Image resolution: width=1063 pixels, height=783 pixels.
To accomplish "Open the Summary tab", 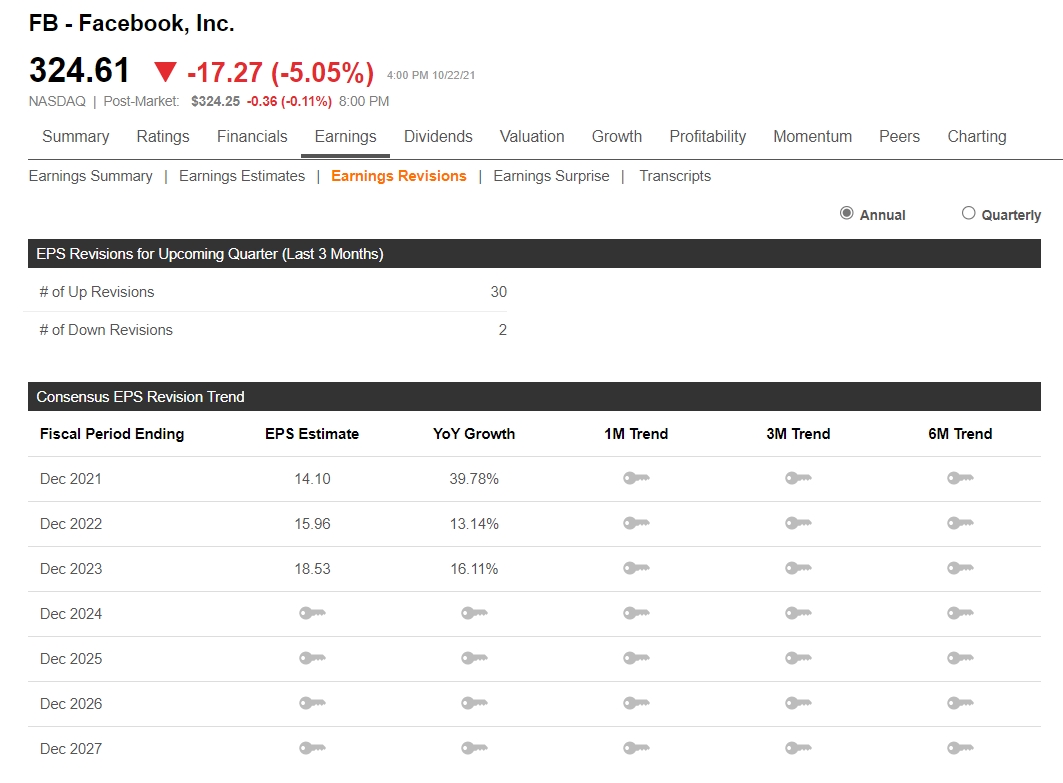I will [75, 136].
